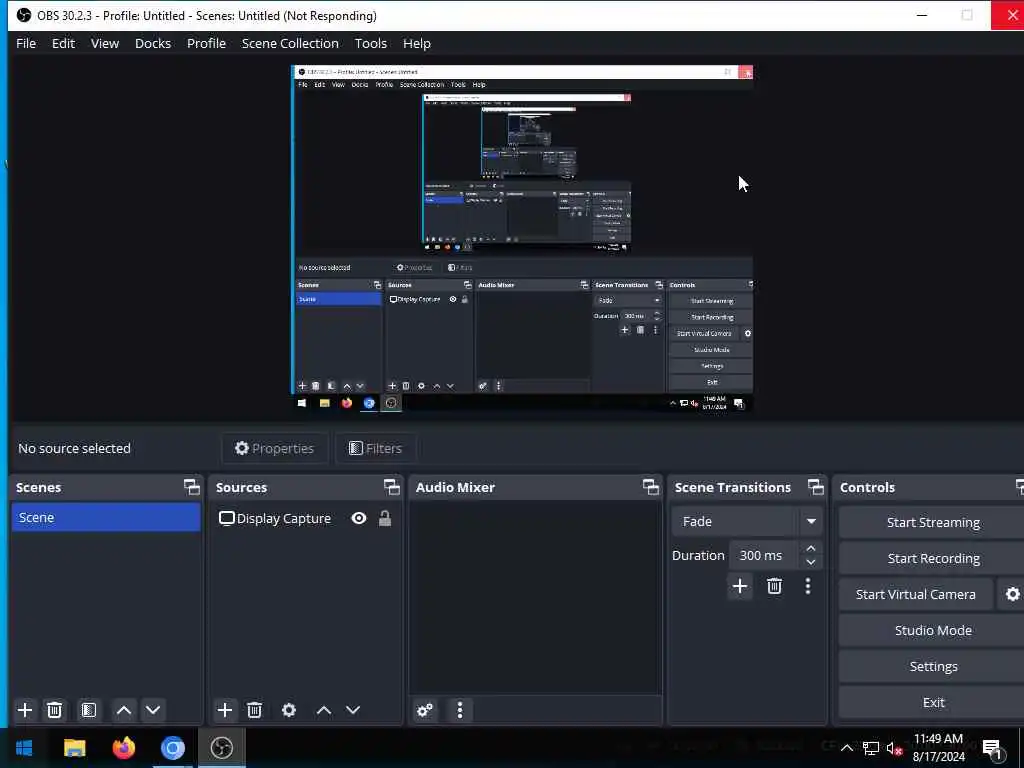1024x768 pixels.
Task: Open OBS Studio taskbar icon
Action: click(222, 748)
